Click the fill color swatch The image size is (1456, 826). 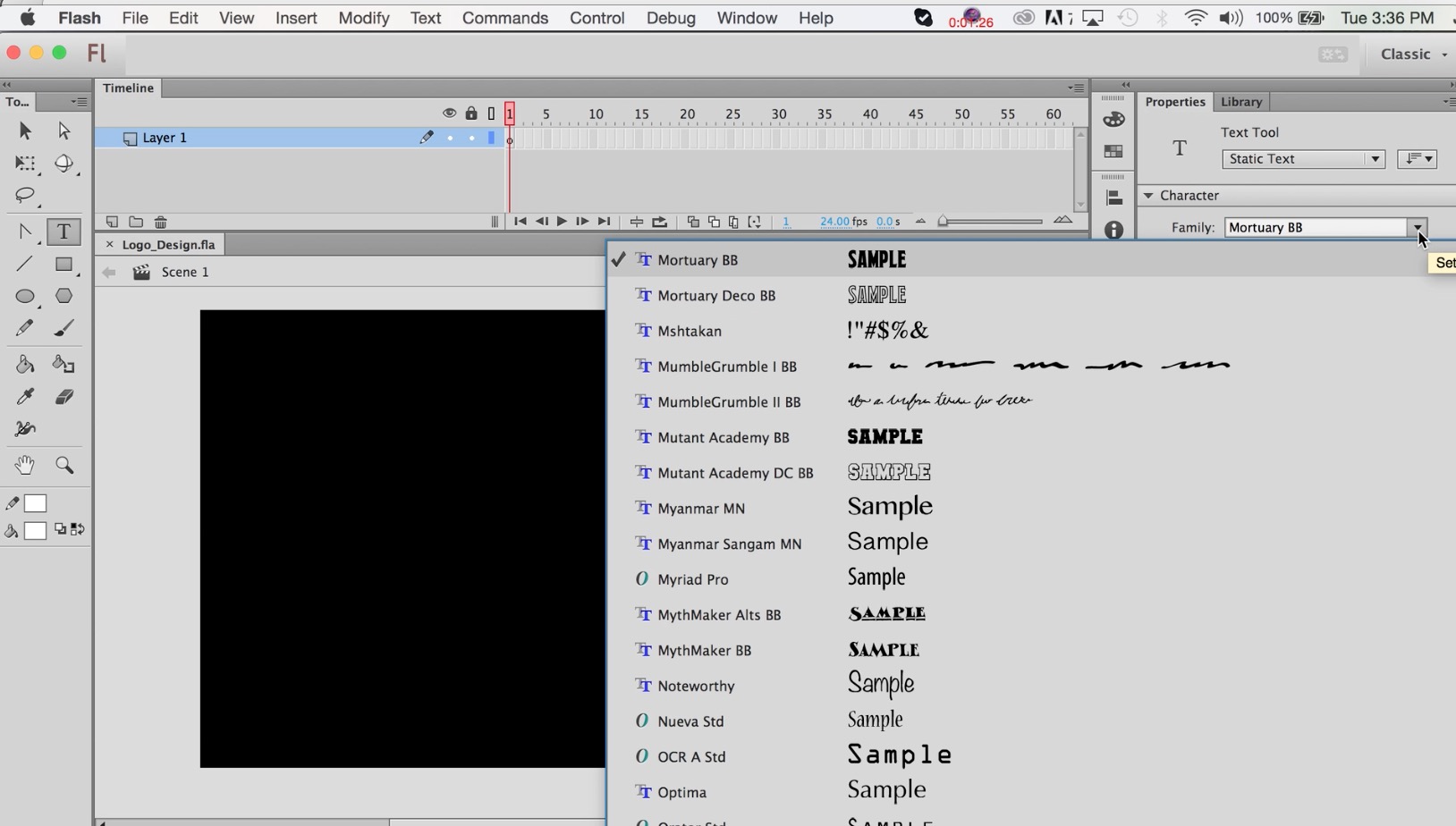pyautogui.click(x=35, y=531)
